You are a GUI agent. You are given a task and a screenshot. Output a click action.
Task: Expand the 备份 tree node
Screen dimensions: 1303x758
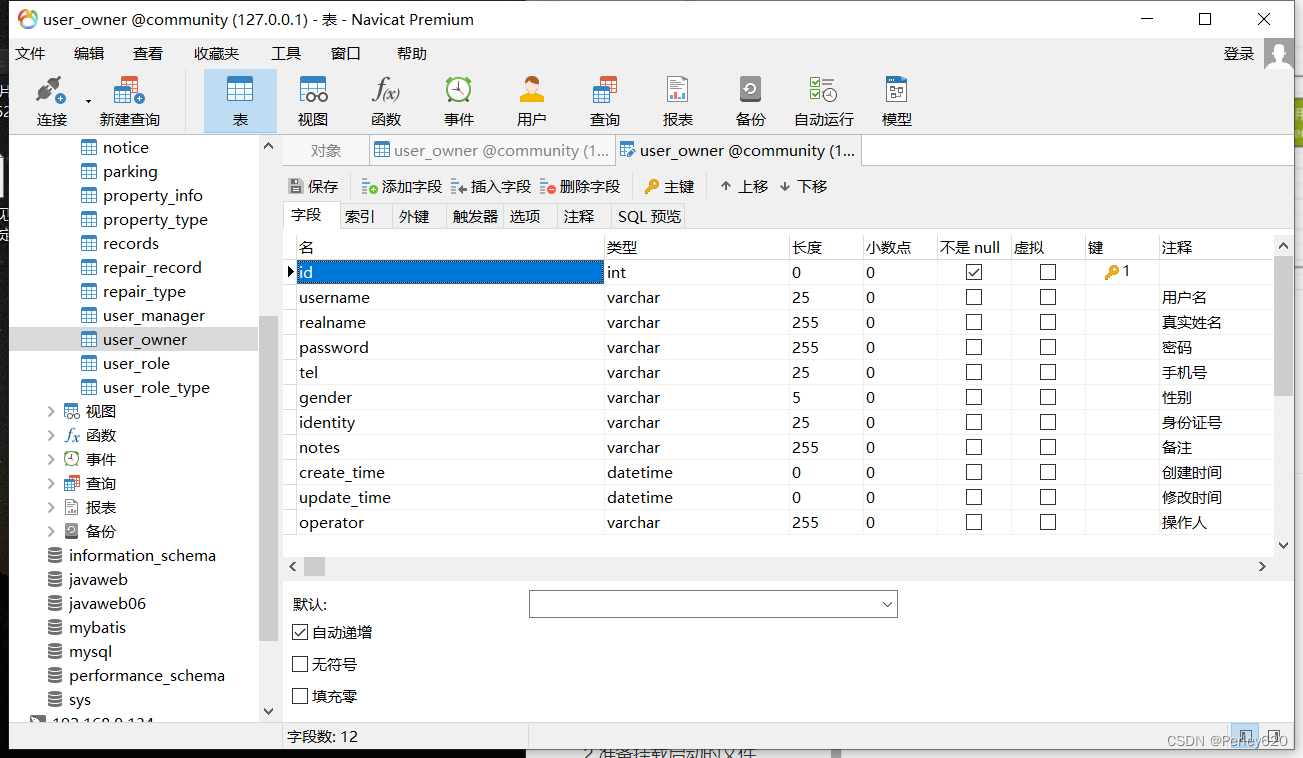point(51,532)
